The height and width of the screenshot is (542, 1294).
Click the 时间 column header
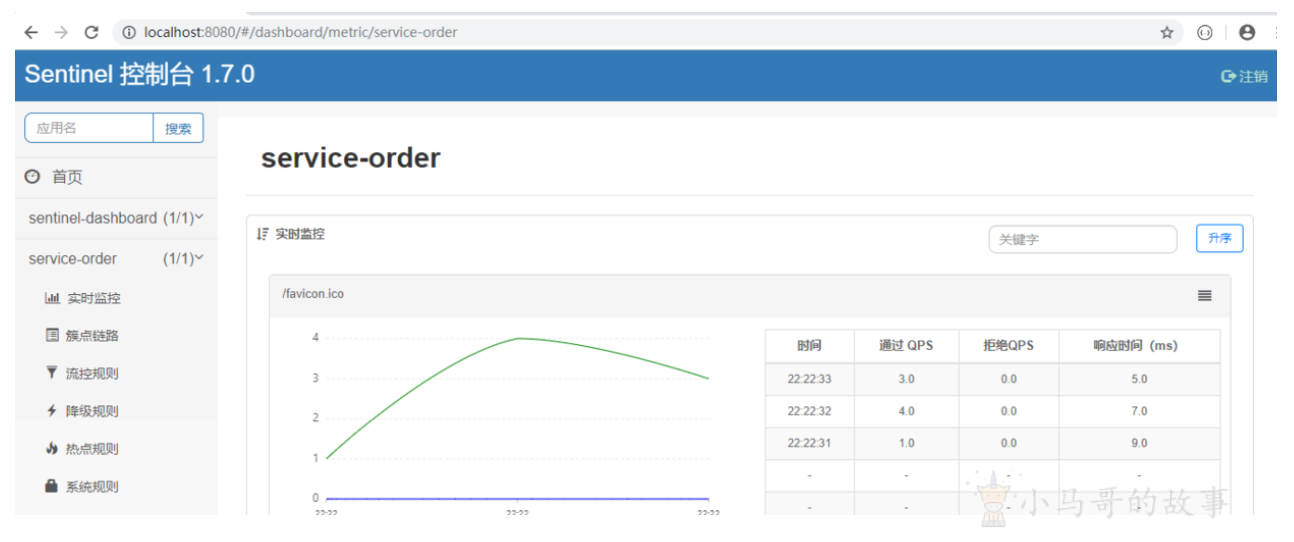[x=809, y=346]
